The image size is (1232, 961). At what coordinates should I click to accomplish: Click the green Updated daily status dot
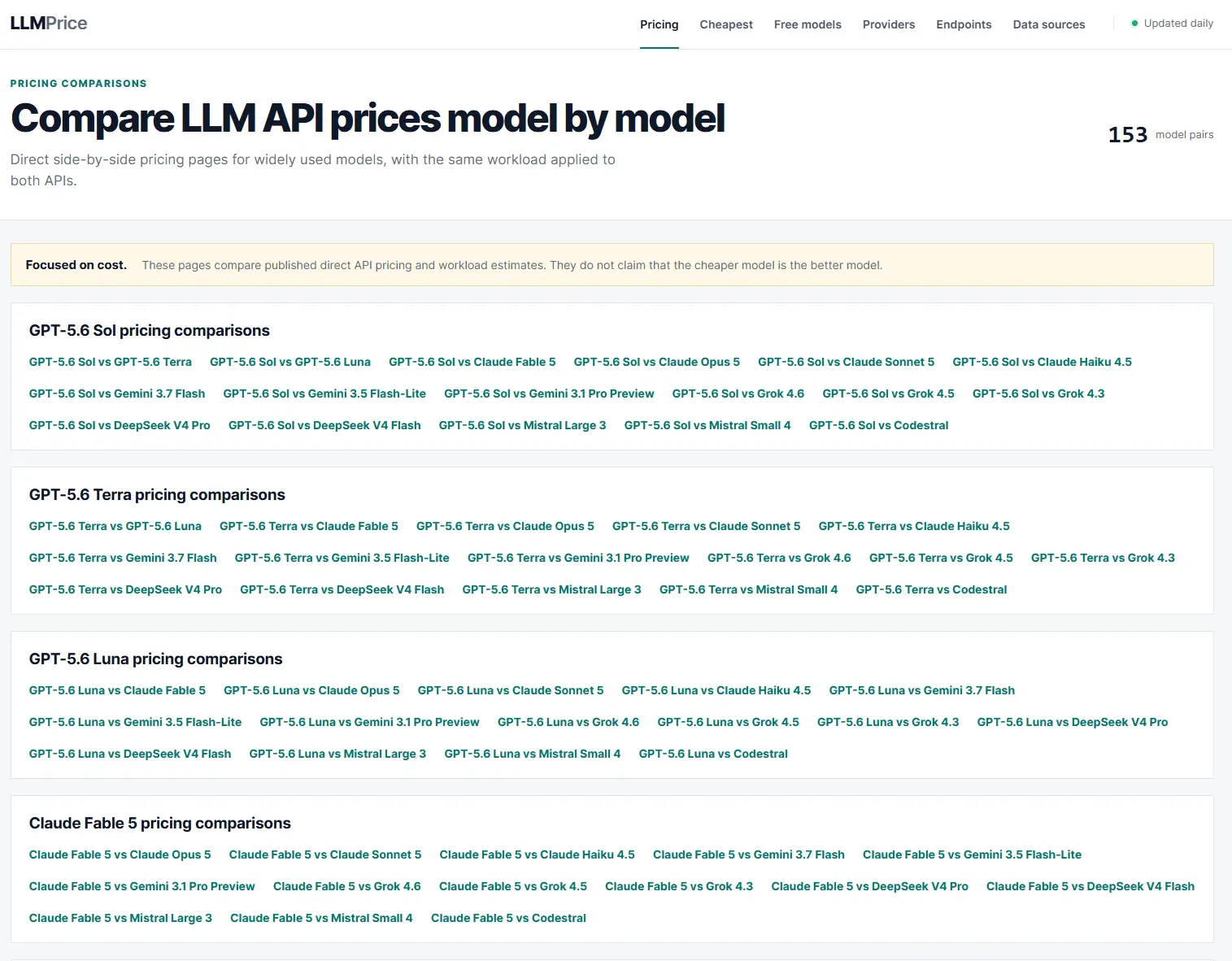pos(1134,24)
